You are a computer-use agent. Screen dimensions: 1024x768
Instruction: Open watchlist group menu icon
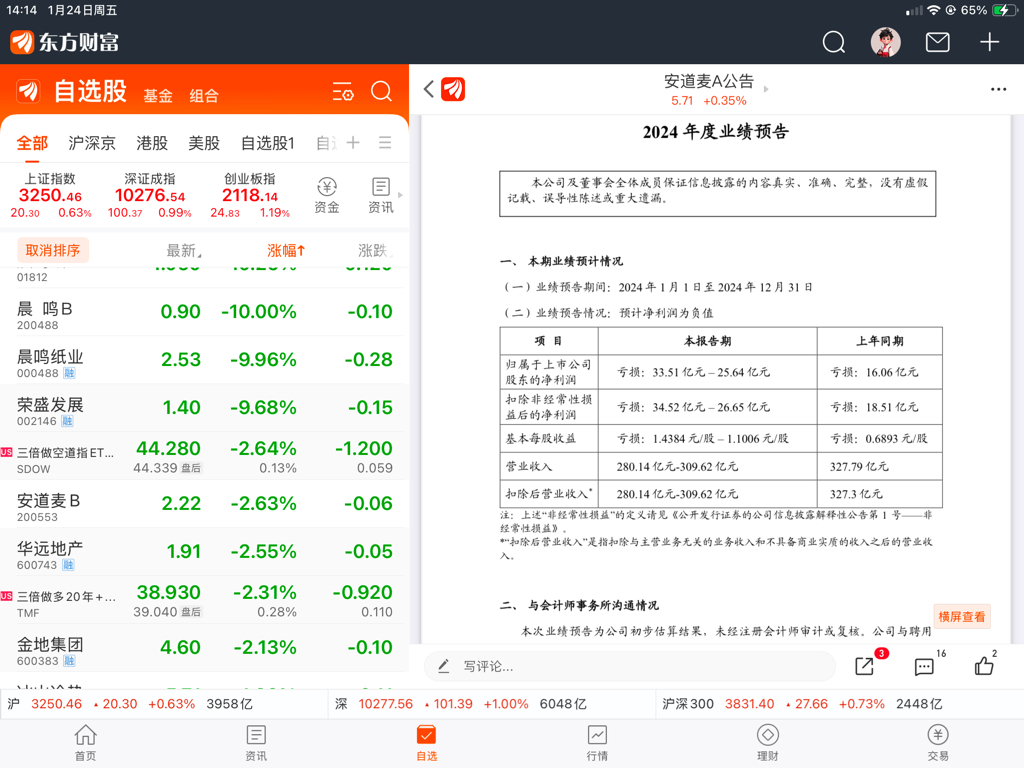pos(385,142)
